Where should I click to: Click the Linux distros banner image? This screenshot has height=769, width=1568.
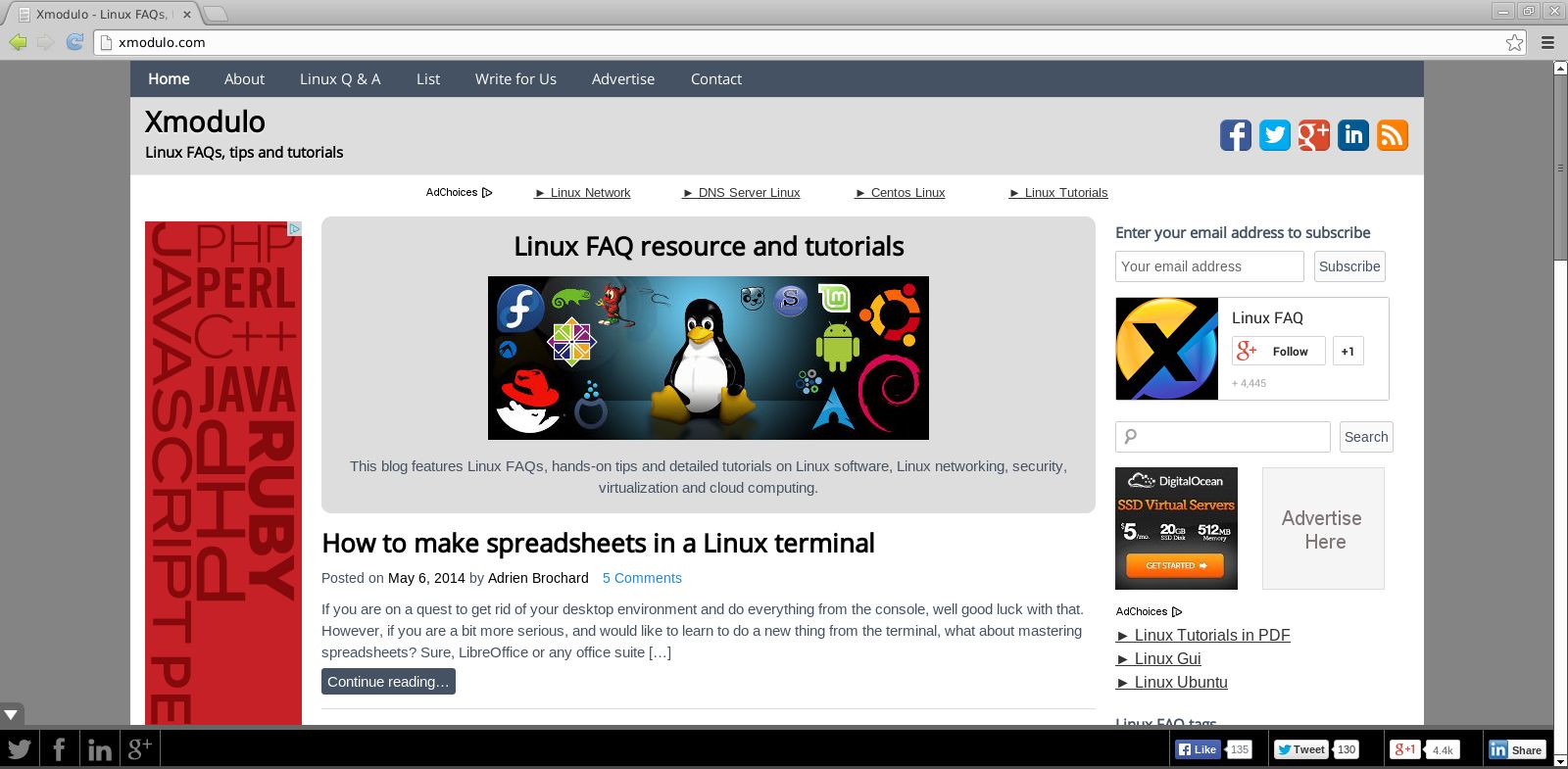pos(709,358)
